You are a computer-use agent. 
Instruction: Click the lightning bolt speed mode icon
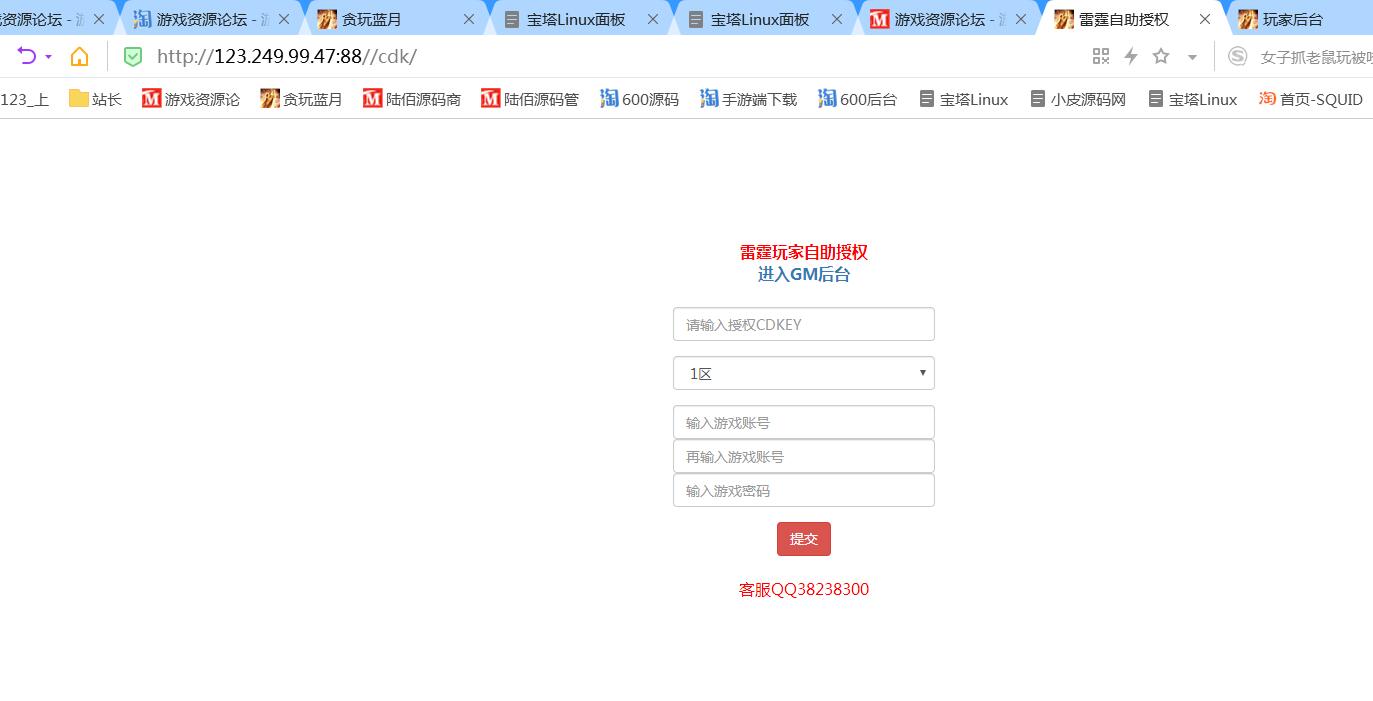pyautogui.click(x=1131, y=56)
